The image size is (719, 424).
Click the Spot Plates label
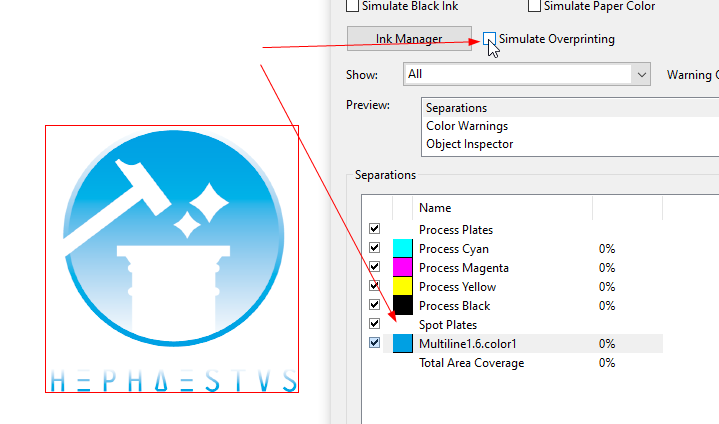click(x=448, y=325)
